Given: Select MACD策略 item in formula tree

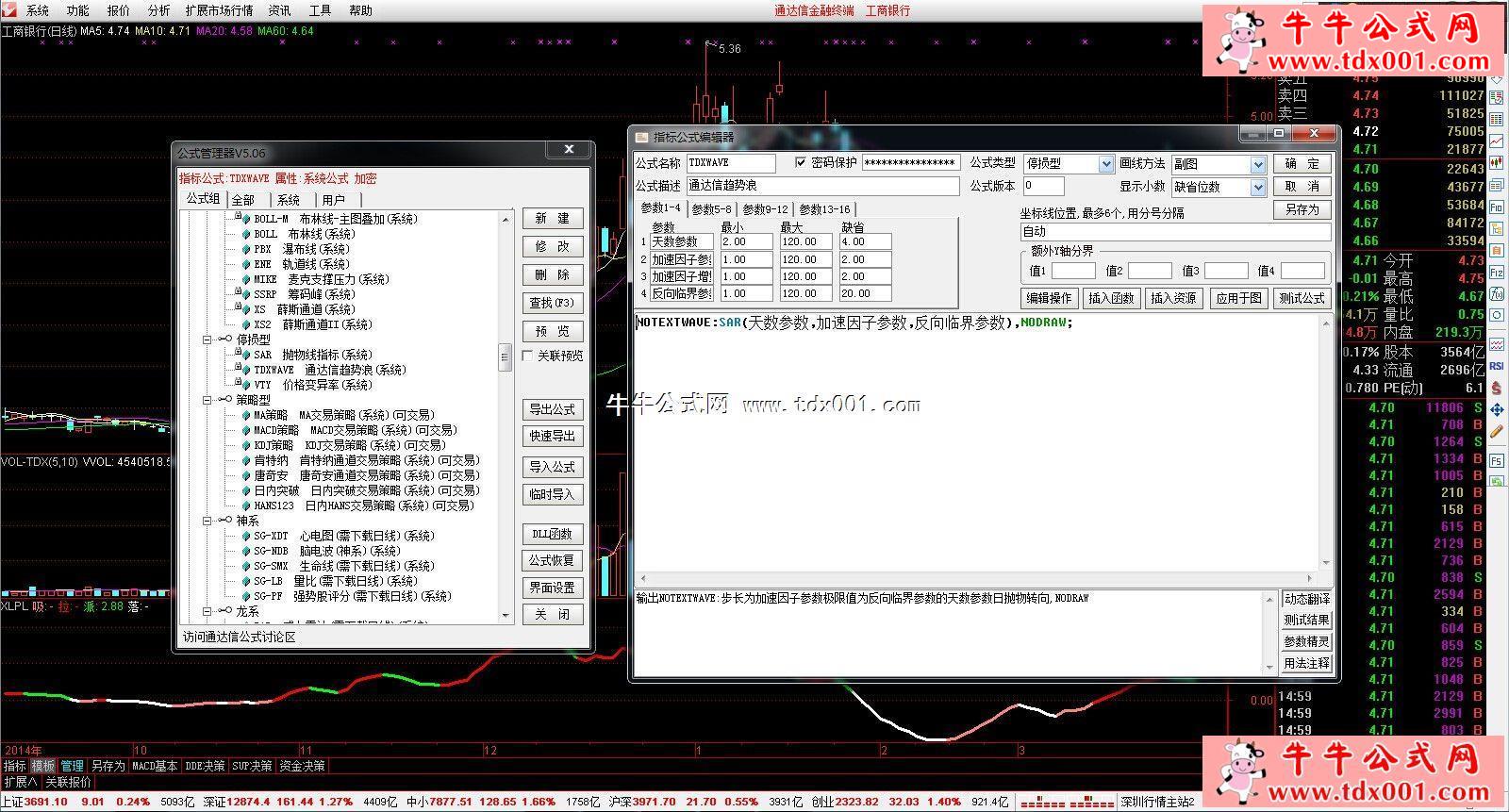Looking at the screenshot, I should pyautogui.click(x=356, y=430).
